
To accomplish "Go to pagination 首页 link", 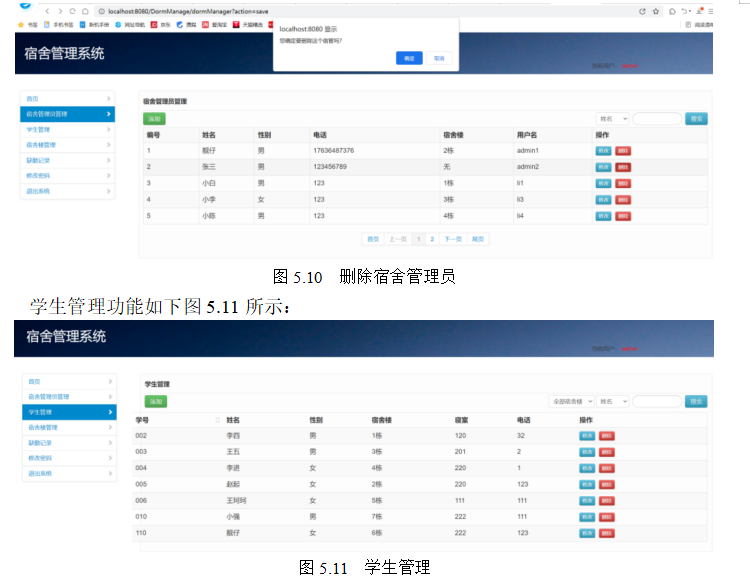I will pyautogui.click(x=373, y=239).
